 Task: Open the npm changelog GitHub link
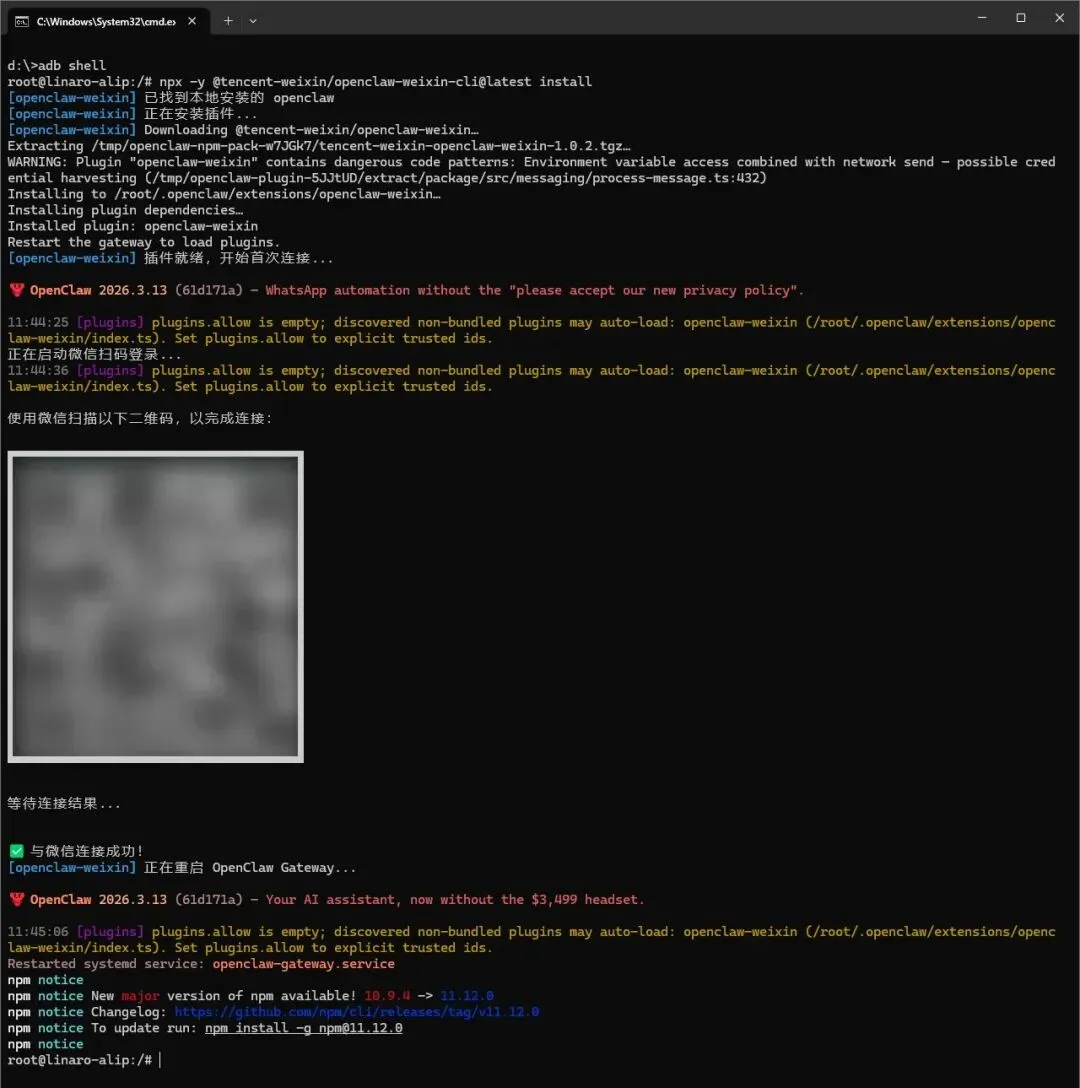pos(357,1012)
